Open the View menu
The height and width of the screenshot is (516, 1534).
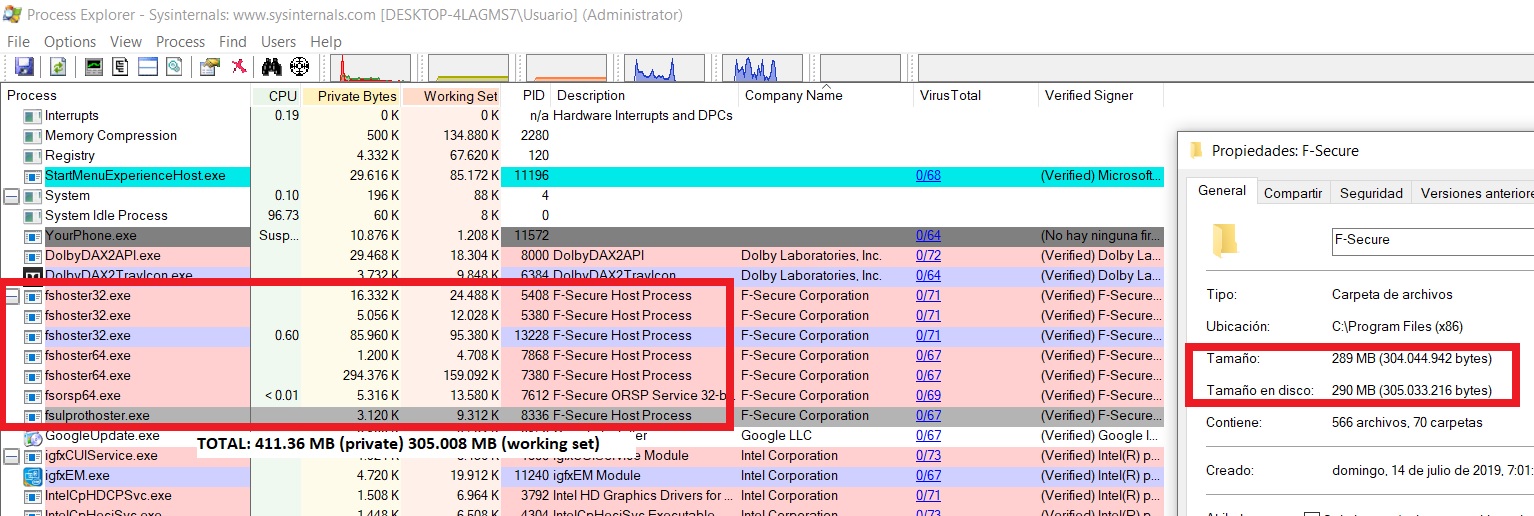pos(126,41)
